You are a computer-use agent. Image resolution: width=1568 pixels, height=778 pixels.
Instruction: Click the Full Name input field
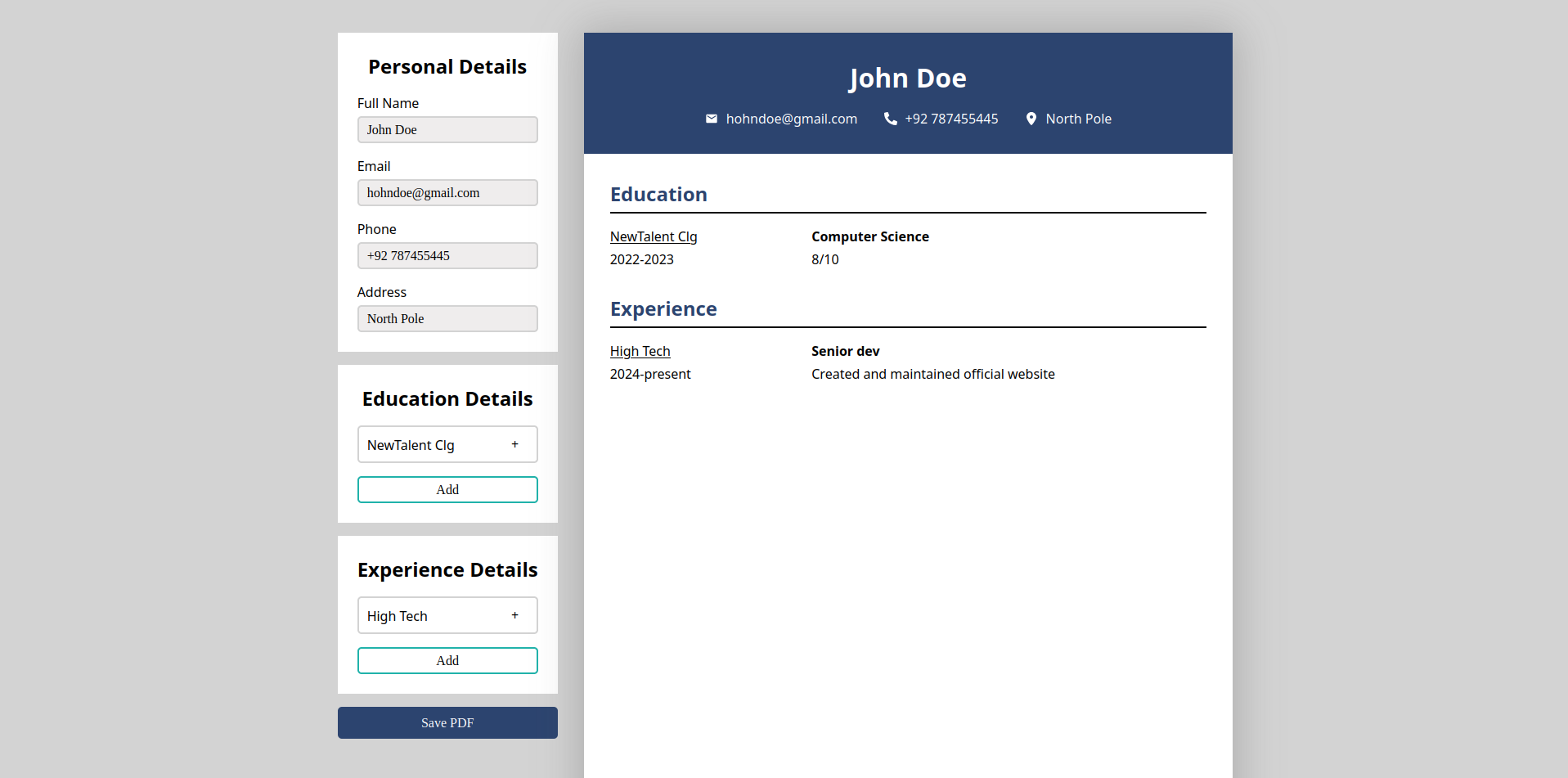(x=447, y=130)
